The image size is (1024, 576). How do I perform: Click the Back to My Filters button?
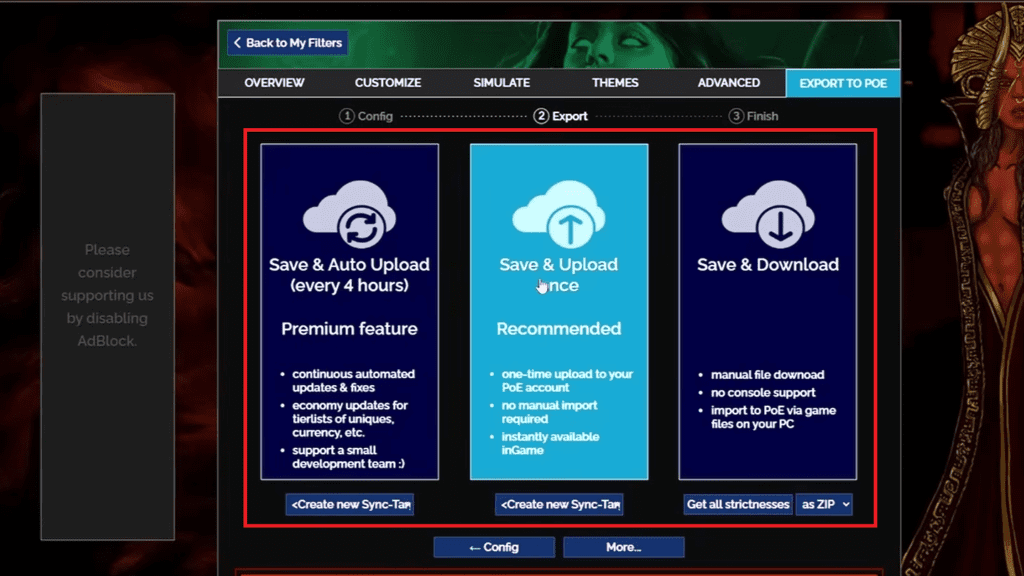click(x=287, y=43)
